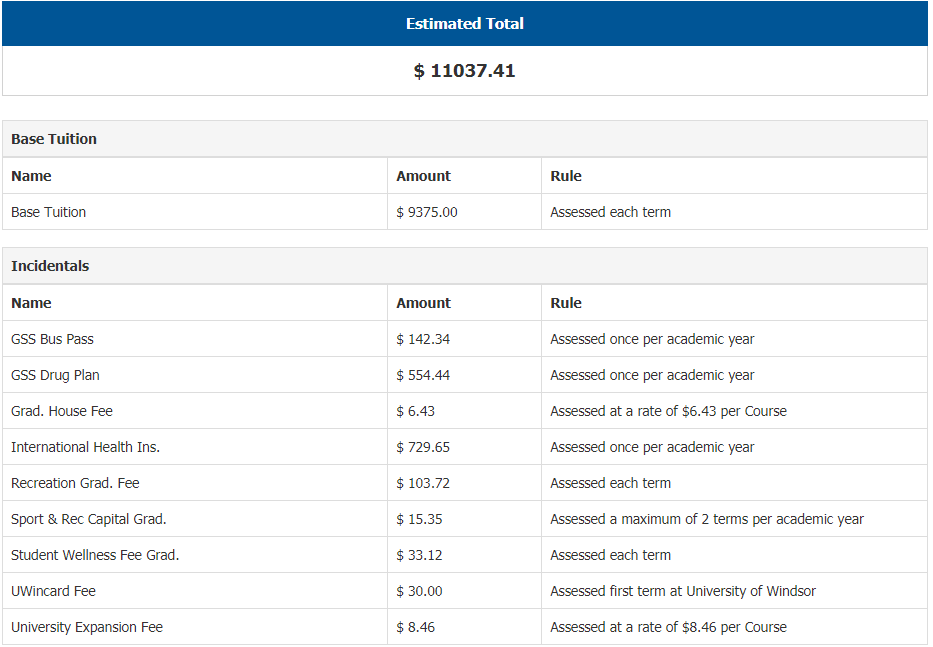
Task: Click the Base Tuition section heading
Action: 54,139
